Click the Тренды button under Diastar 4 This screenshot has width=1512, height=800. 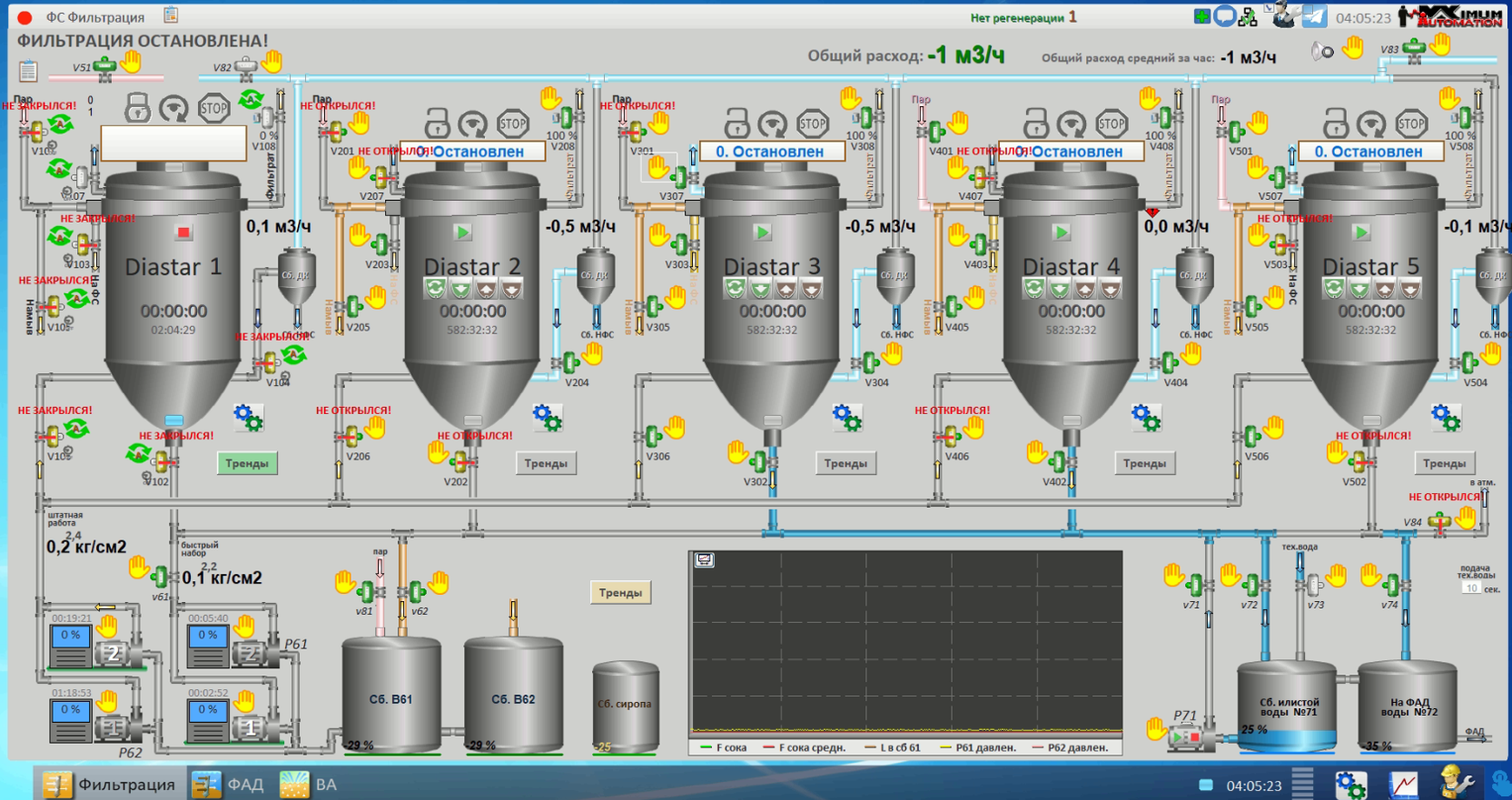click(x=1144, y=463)
